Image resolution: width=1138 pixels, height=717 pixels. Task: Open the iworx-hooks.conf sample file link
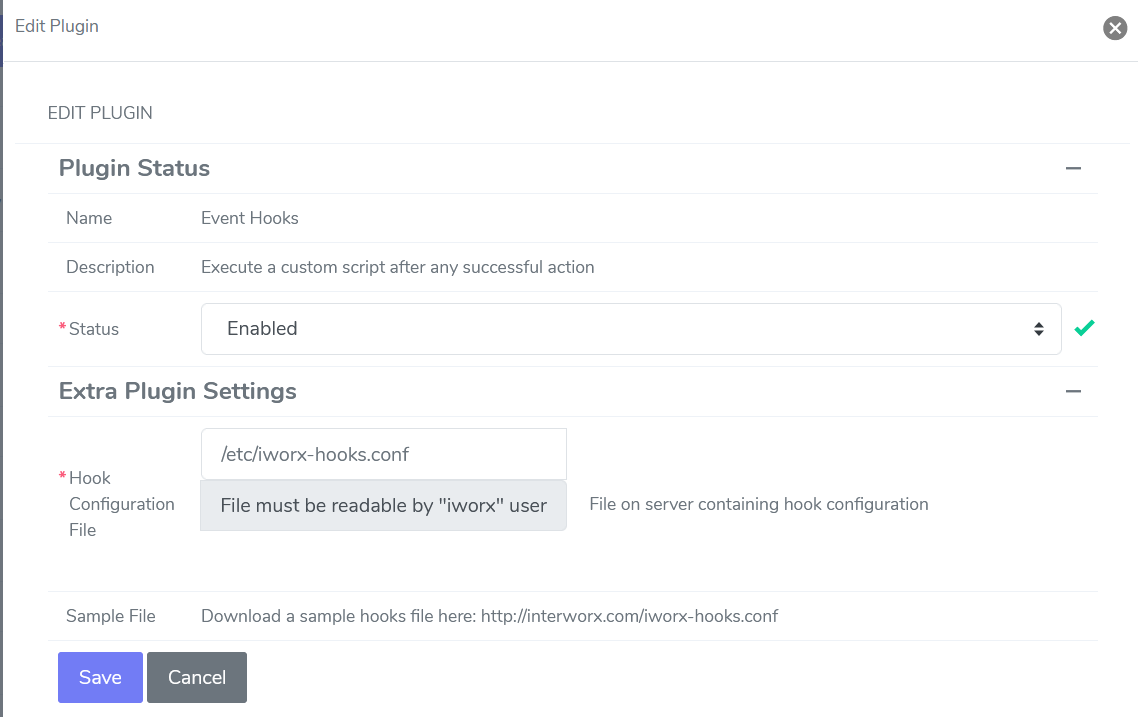631,616
